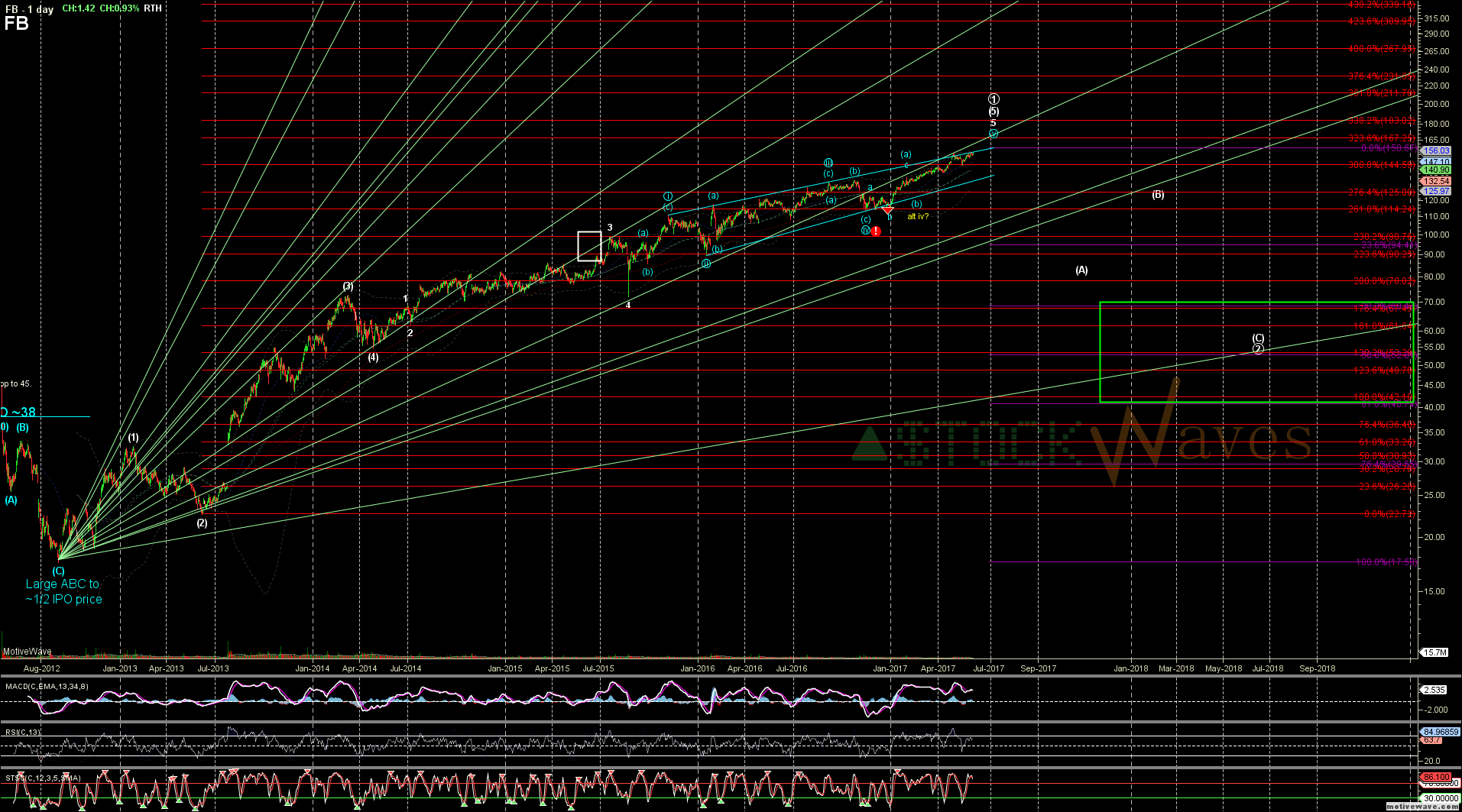Click the 125.97 price tag
Viewport: 1462px width, 812px height.
pos(1436,191)
